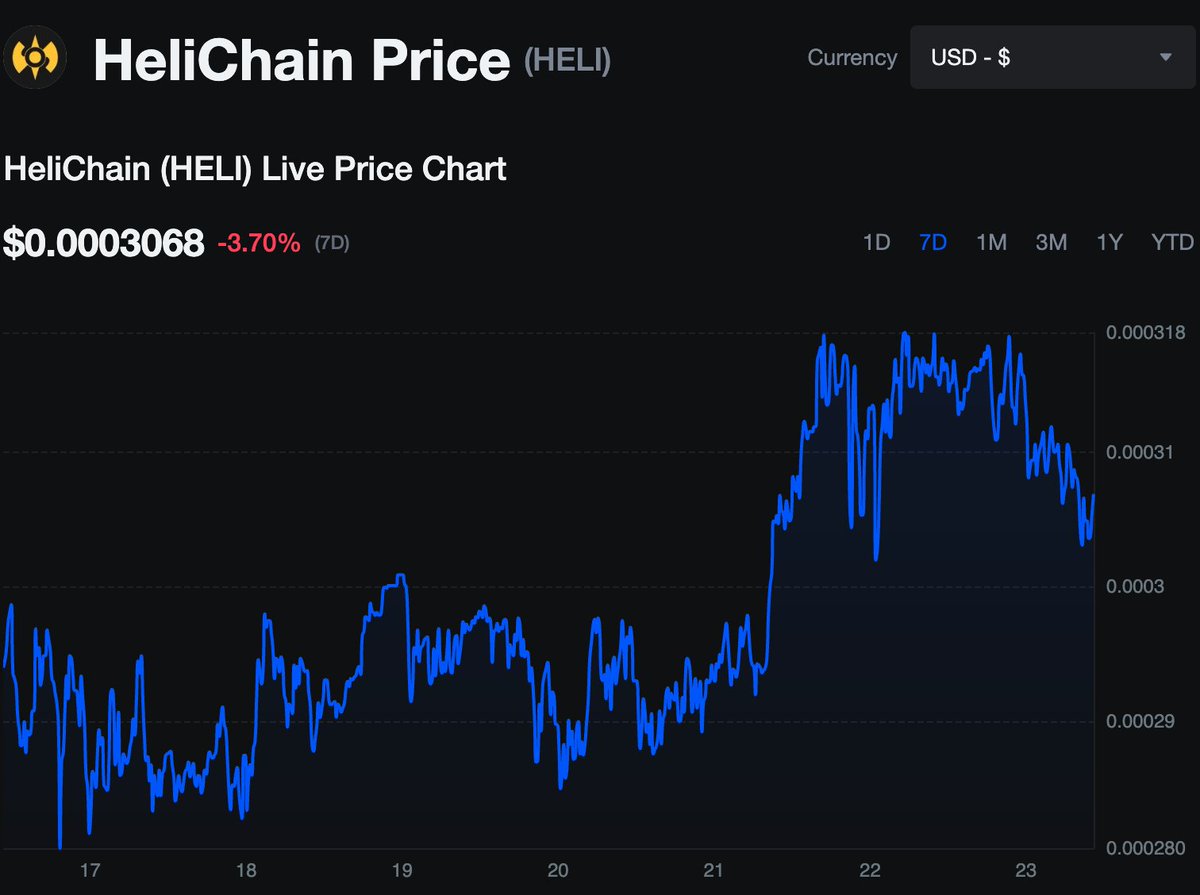Select the 1D time range
This screenshot has width=1200, height=895.
[876, 242]
